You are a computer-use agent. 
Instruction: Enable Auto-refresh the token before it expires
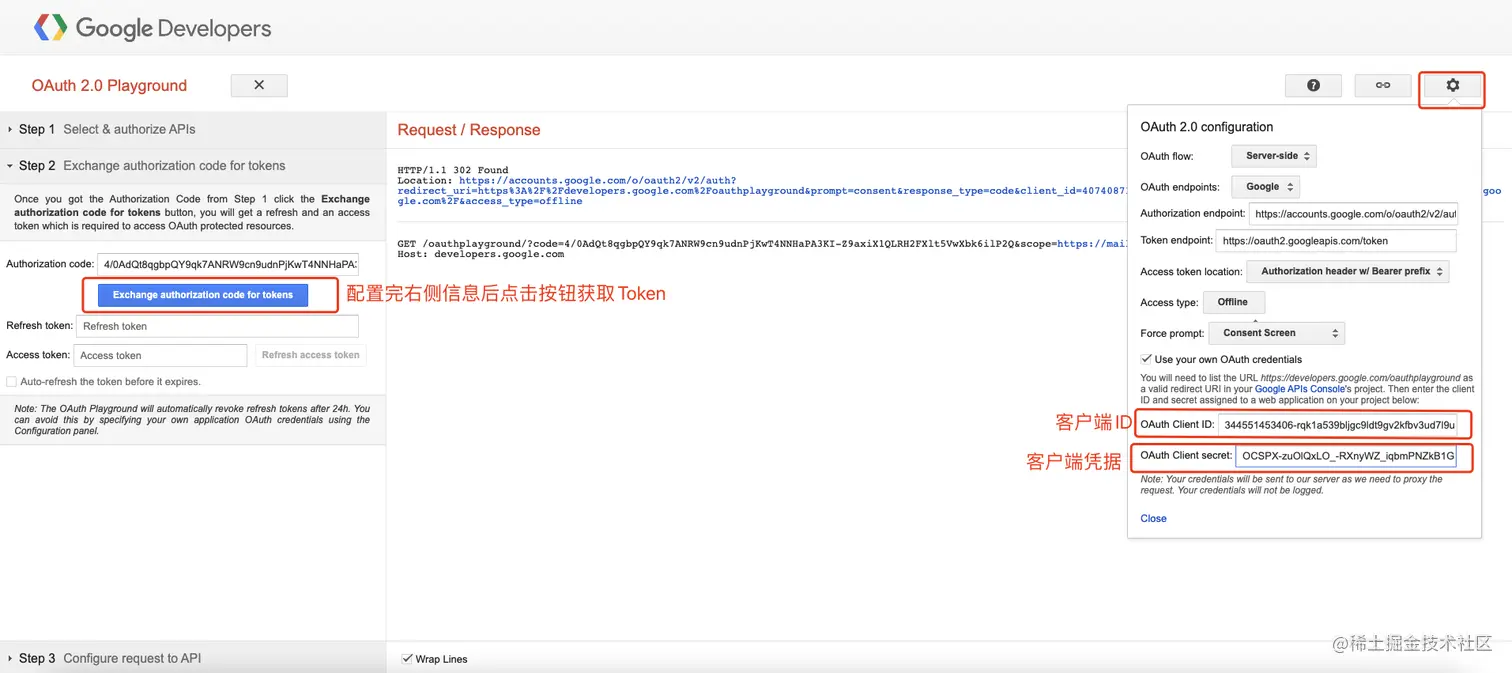[12, 382]
